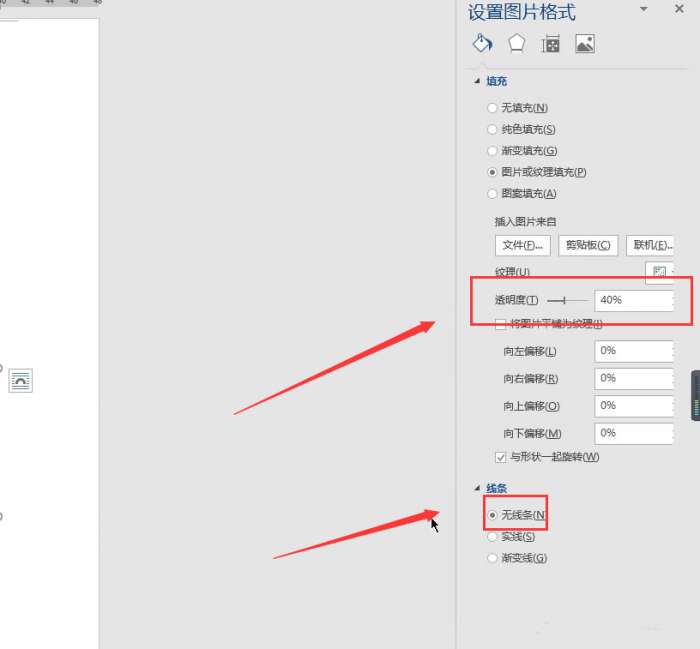Image resolution: width=700 pixels, height=649 pixels.
Task: Select 纯色填充(S) radio option
Action: (492, 129)
